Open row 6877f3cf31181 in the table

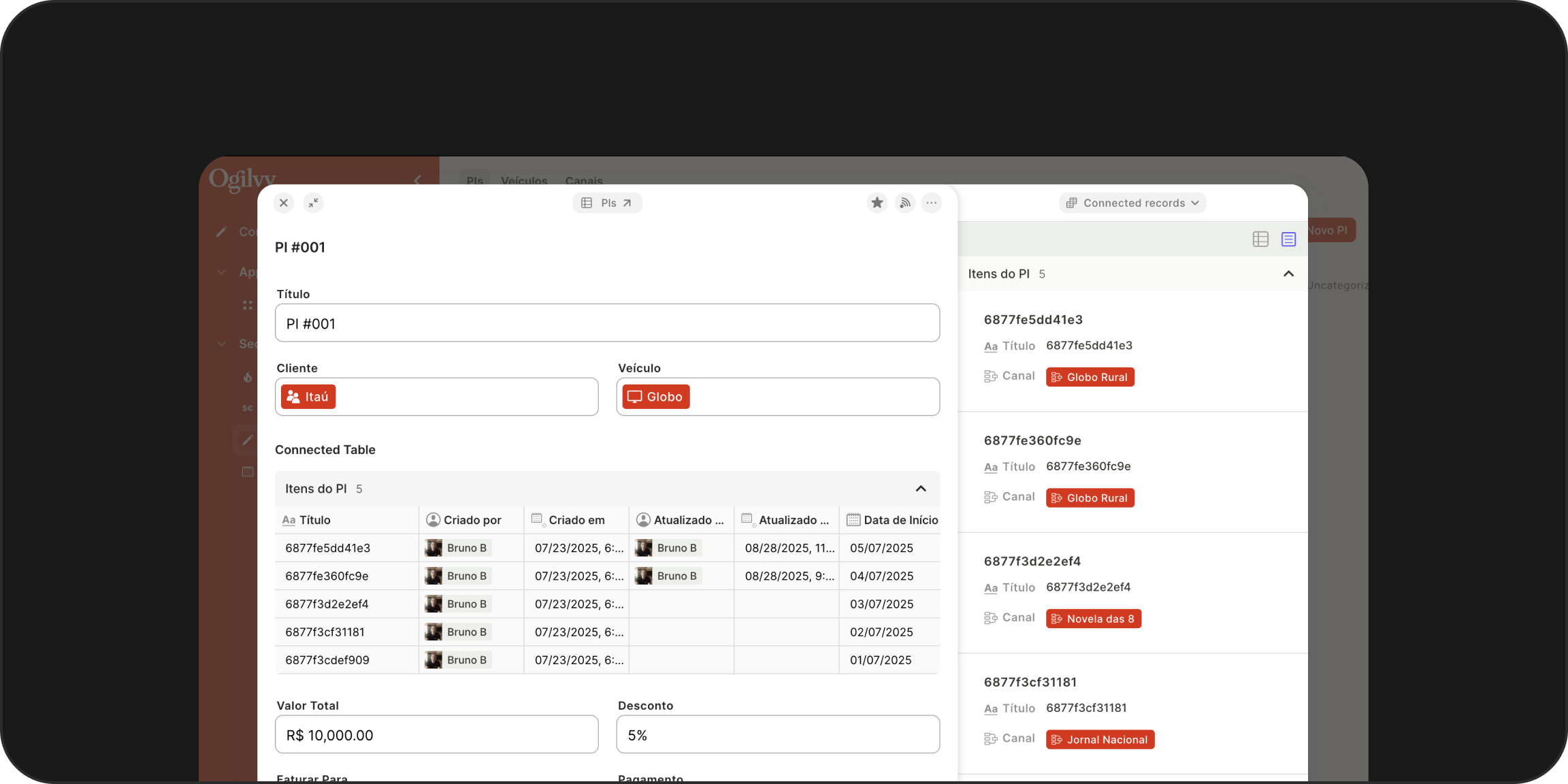(x=325, y=632)
